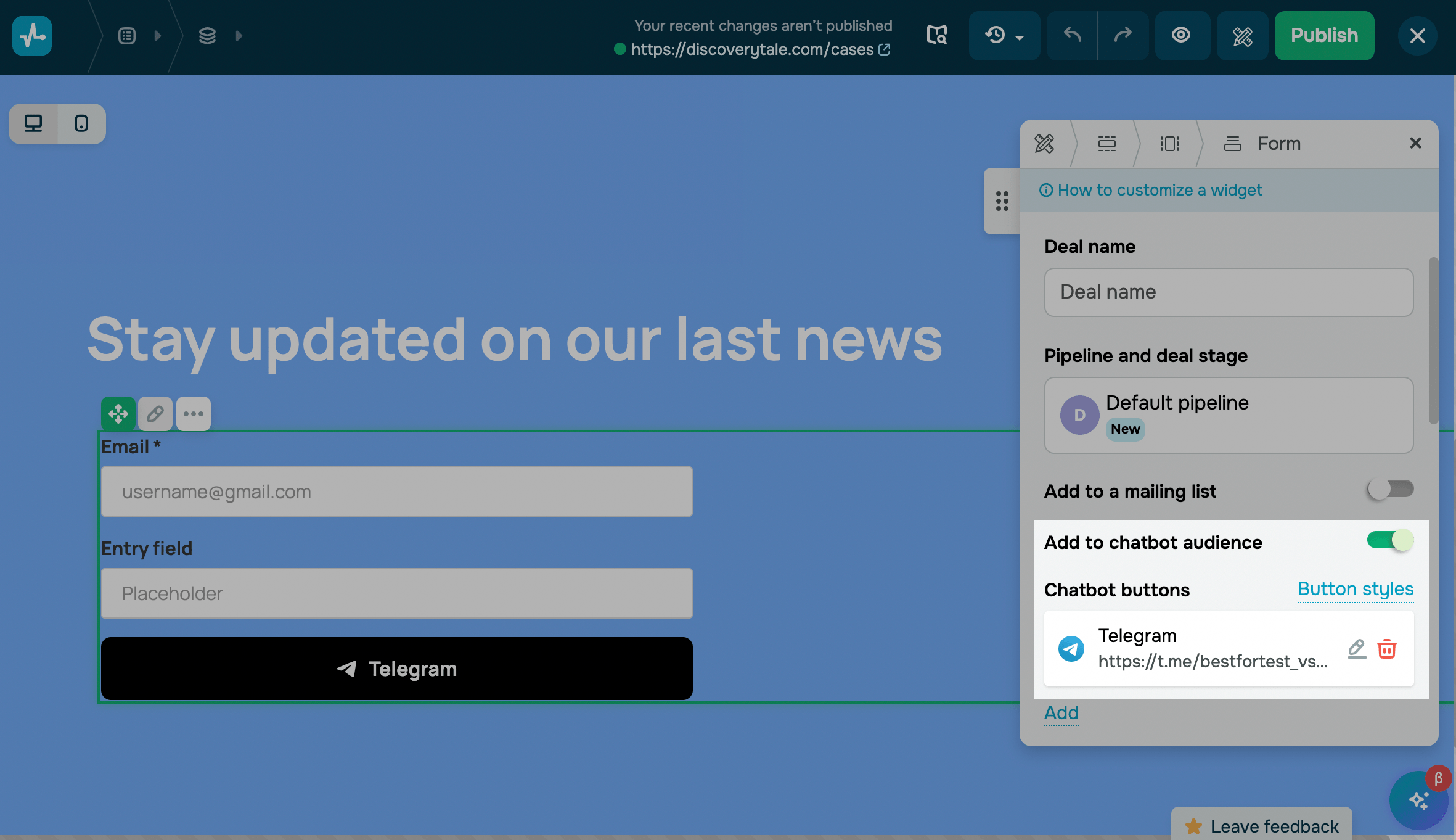This screenshot has height=840, width=1456.
Task: Click the link icon above the form
Action: tap(155, 414)
